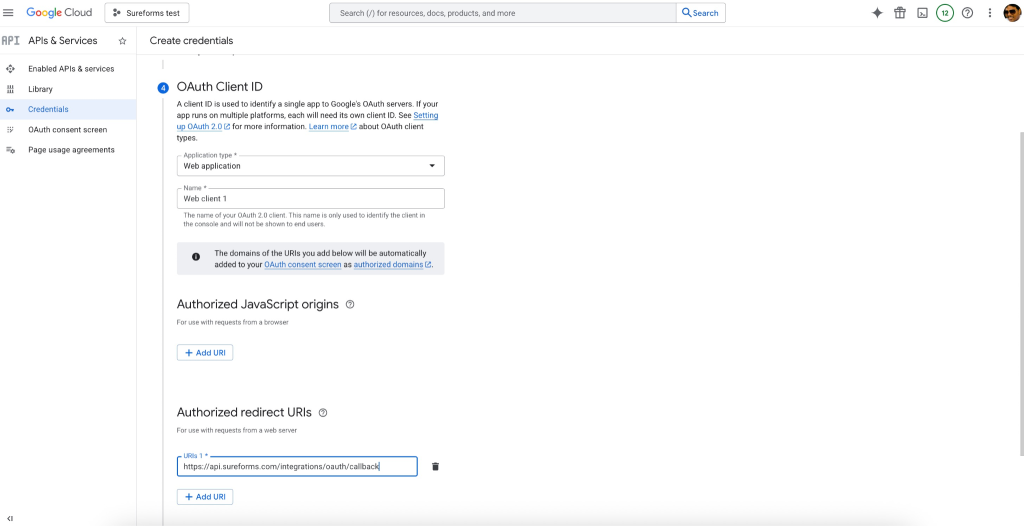
Task: Activate Cloud Shell terminal icon
Action: click(922, 13)
